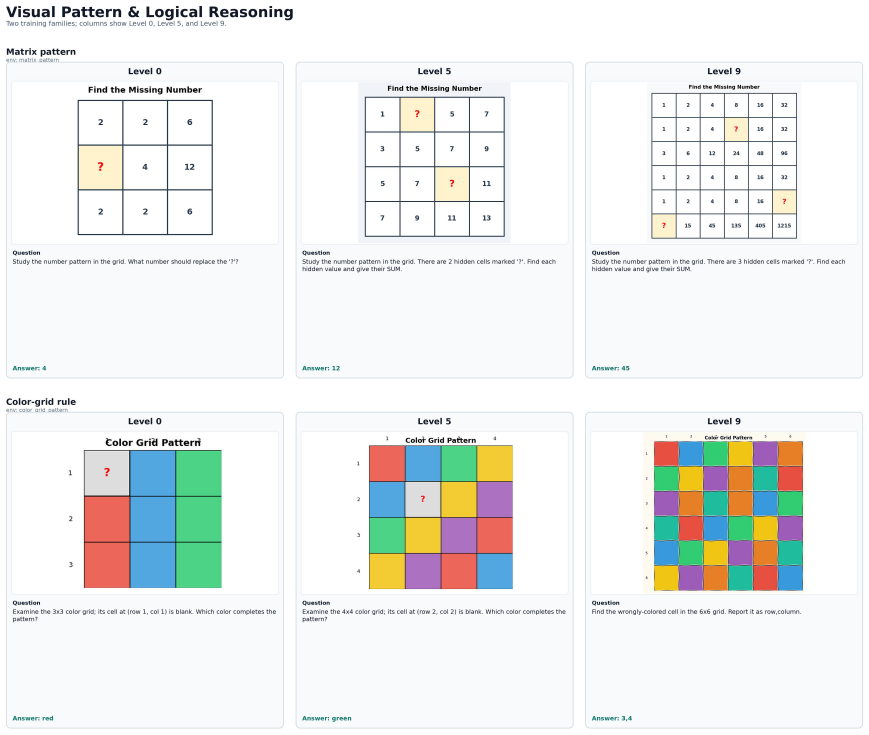The height and width of the screenshot is (735, 869).
Task: Click the 'Answer: 12' text
Action: coord(321,368)
